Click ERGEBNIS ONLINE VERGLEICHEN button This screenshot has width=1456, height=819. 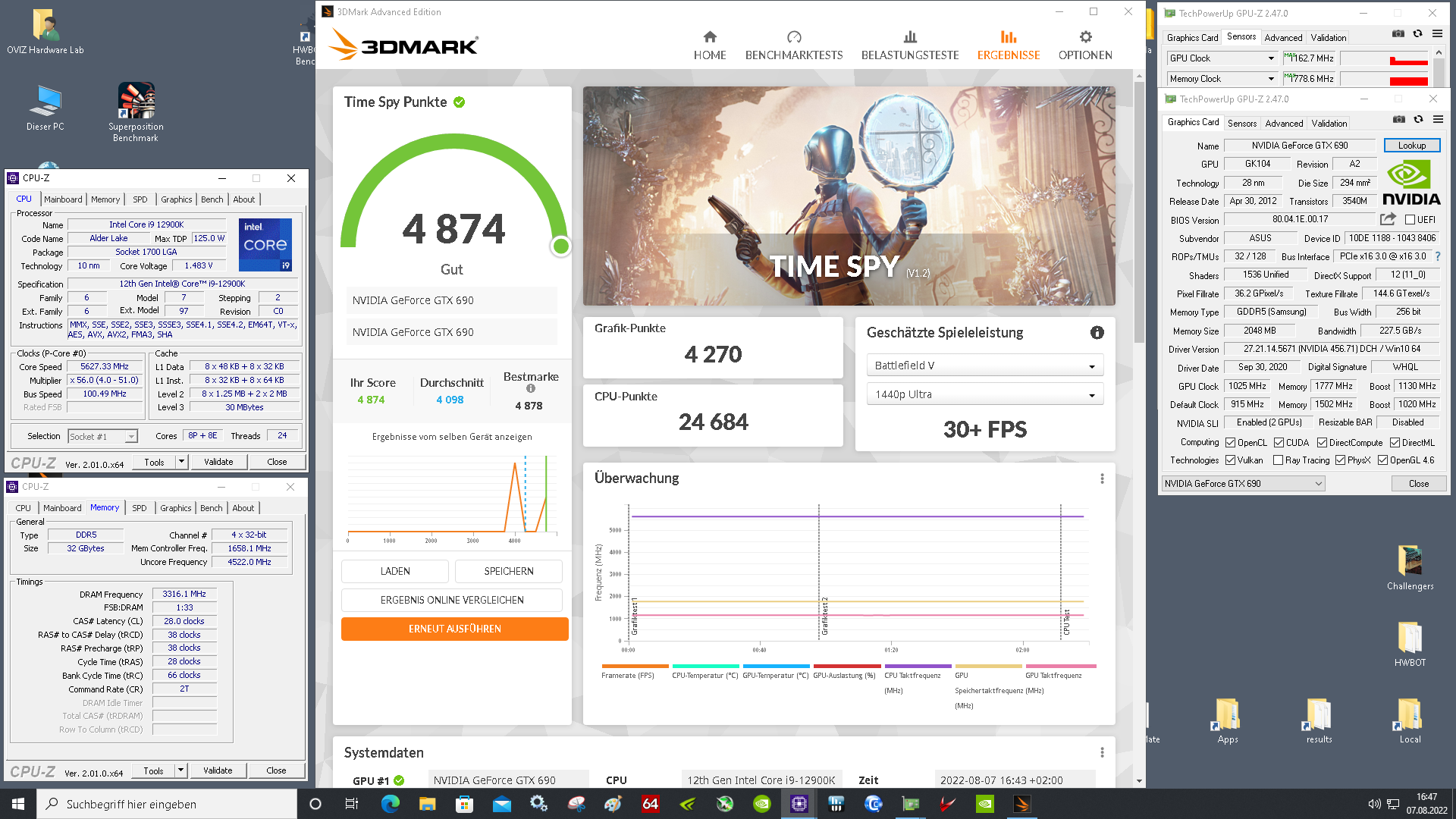tap(452, 600)
